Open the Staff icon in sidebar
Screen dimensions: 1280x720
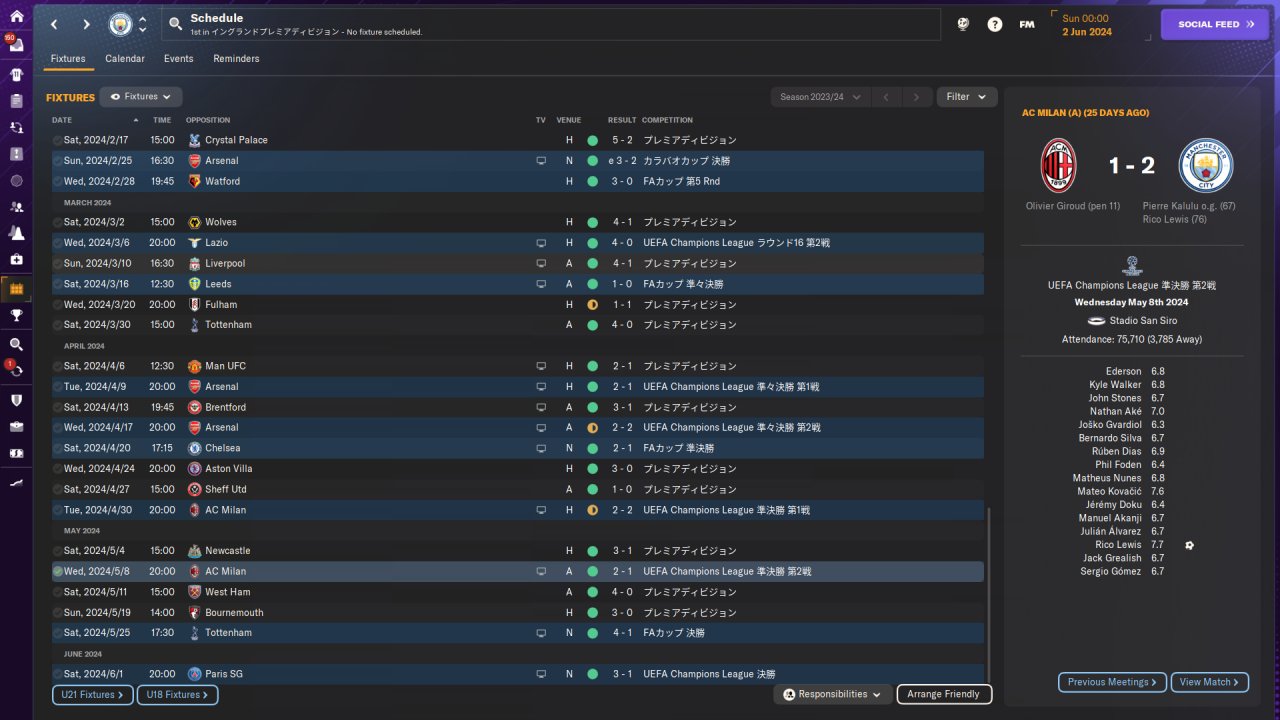[x=16, y=207]
